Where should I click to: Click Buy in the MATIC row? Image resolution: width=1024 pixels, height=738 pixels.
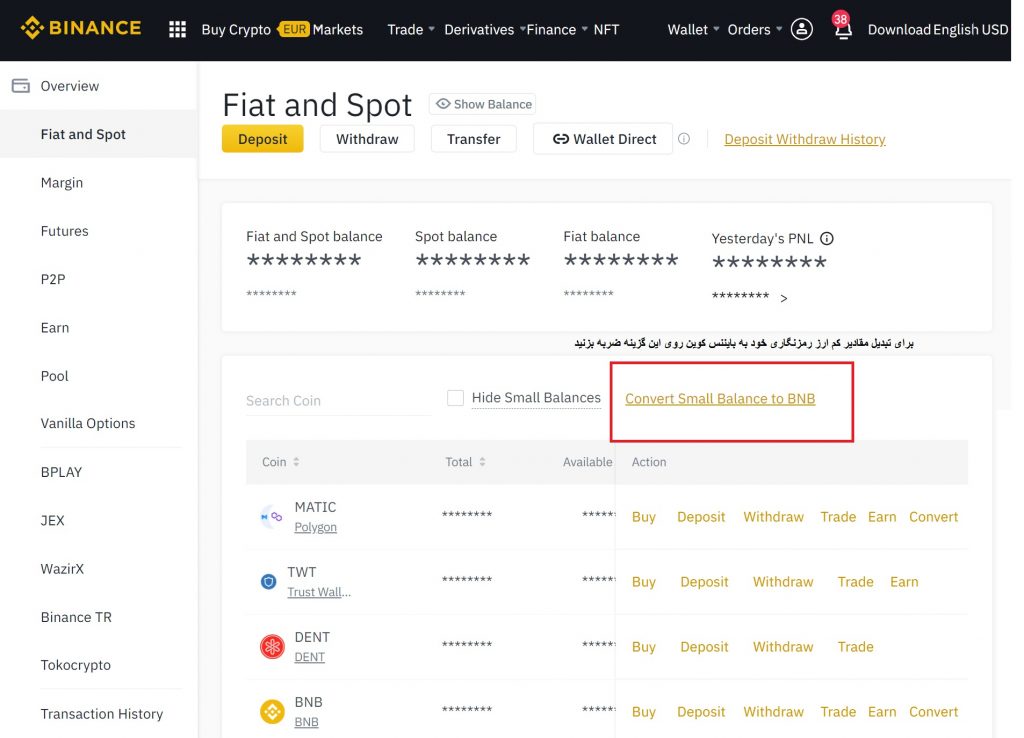click(643, 517)
